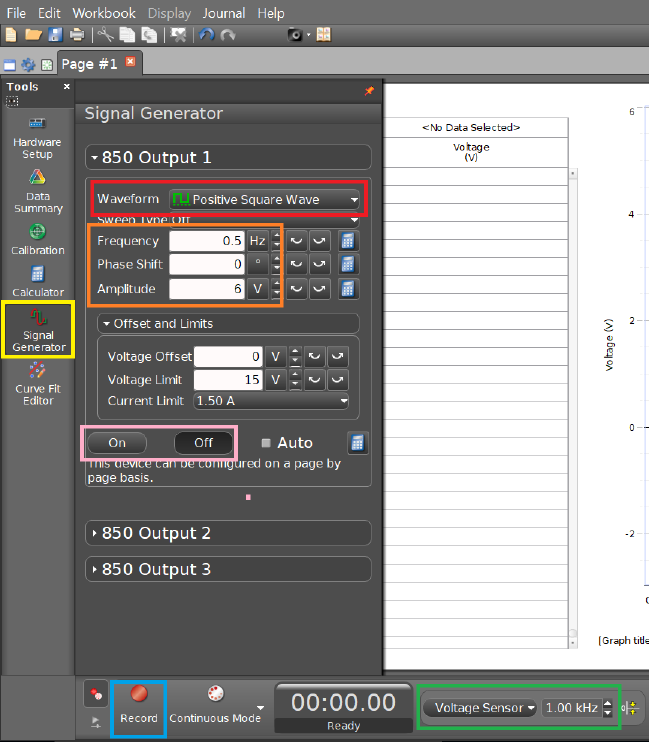Click Paste icon in toolbar
This screenshot has height=742, width=649.
pyautogui.click(x=149, y=35)
